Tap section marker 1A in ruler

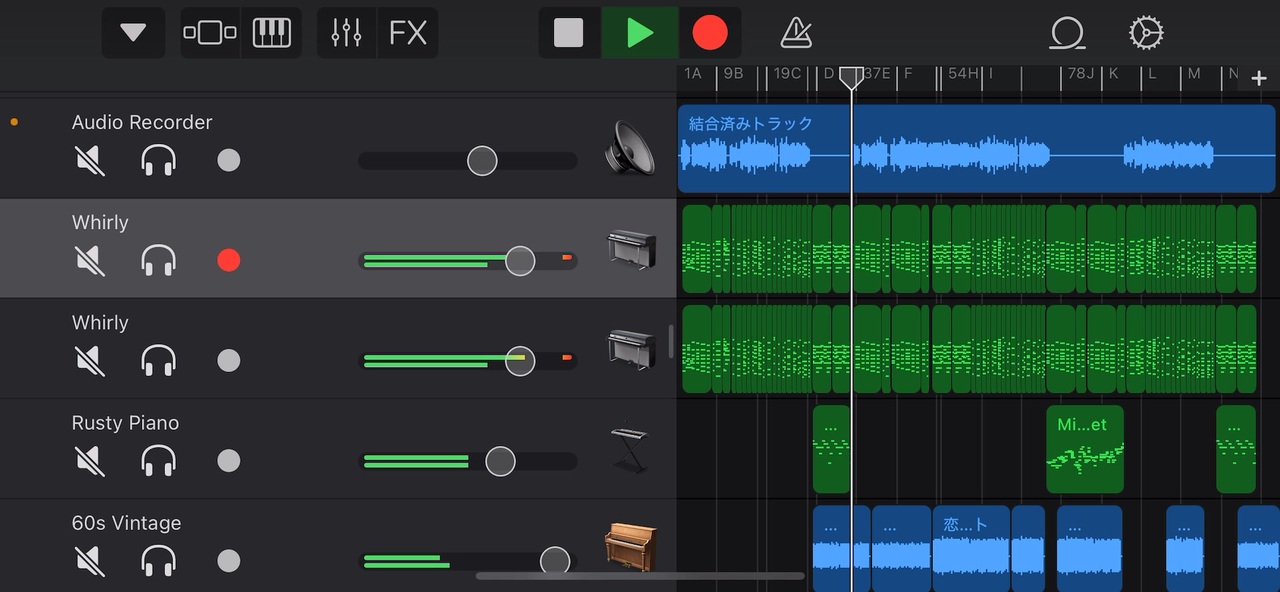click(x=693, y=74)
